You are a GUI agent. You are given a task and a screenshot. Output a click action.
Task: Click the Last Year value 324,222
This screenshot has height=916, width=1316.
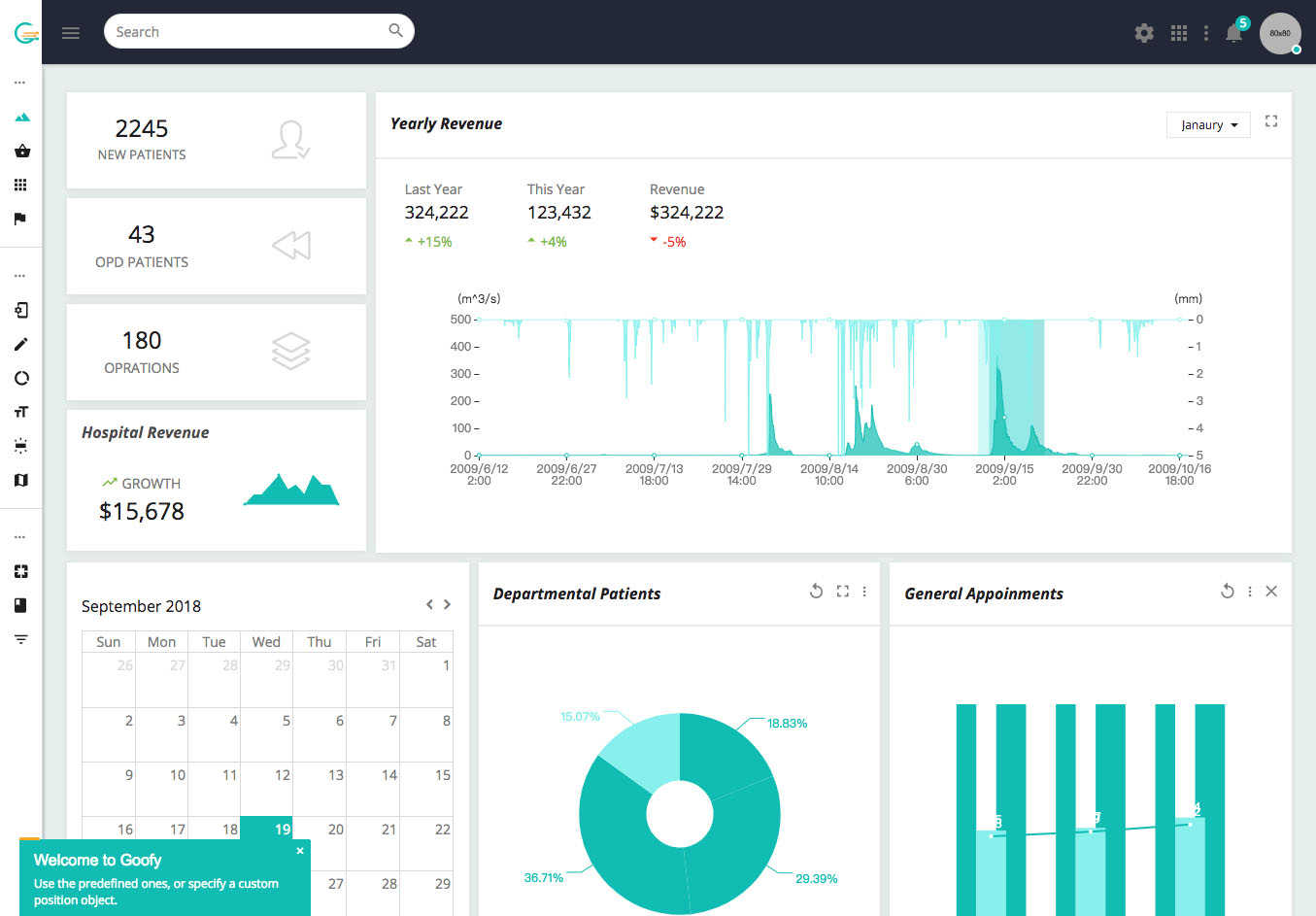click(x=437, y=213)
